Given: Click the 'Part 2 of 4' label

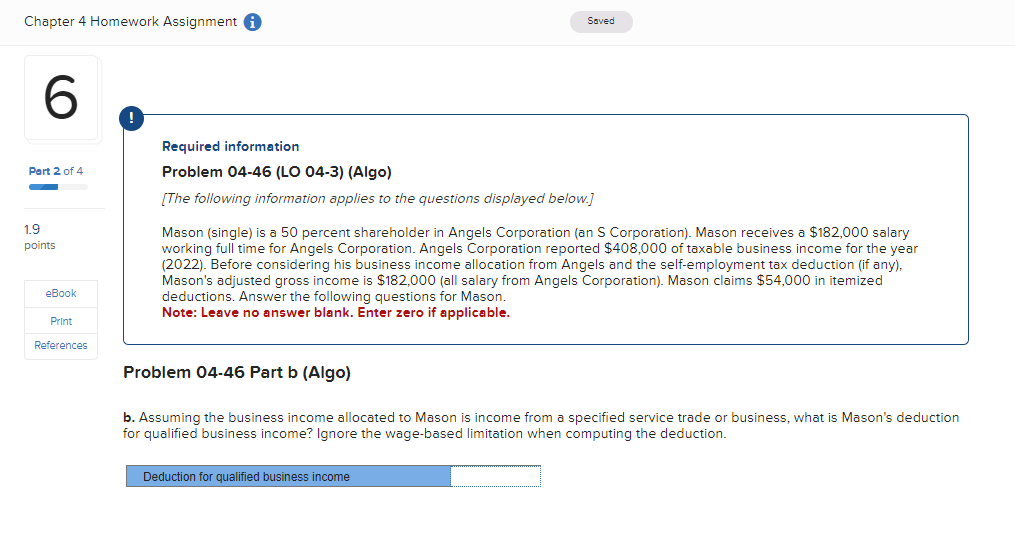Looking at the screenshot, I should pos(56,171).
